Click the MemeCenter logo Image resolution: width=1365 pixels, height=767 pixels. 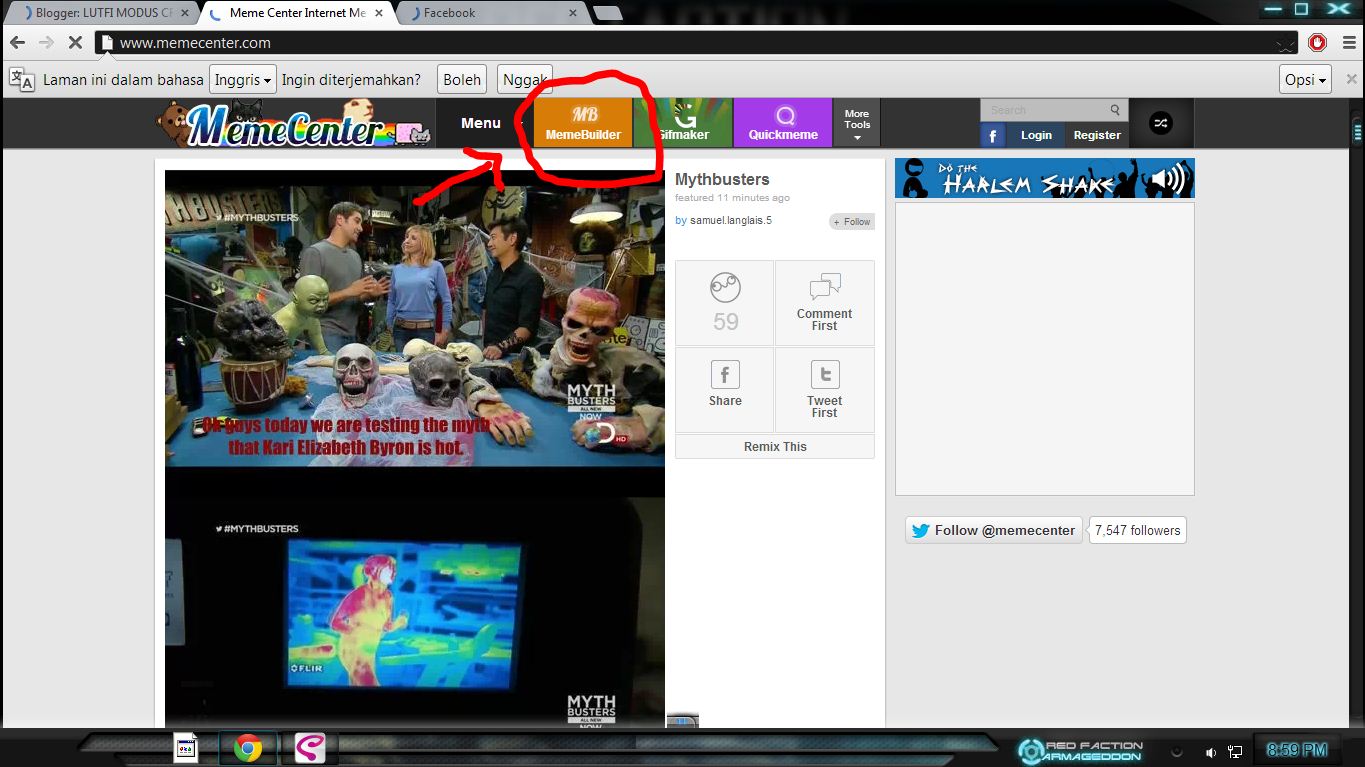295,124
